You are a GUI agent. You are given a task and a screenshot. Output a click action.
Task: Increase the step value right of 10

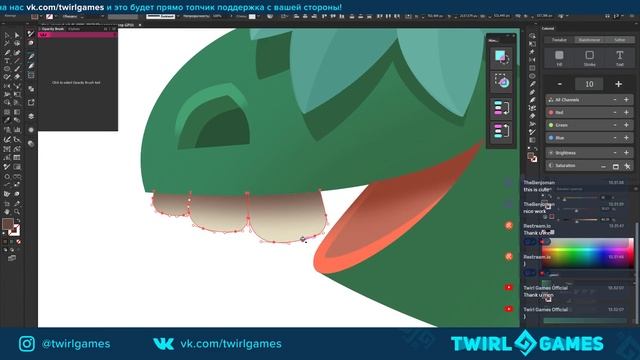(x=618, y=84)
